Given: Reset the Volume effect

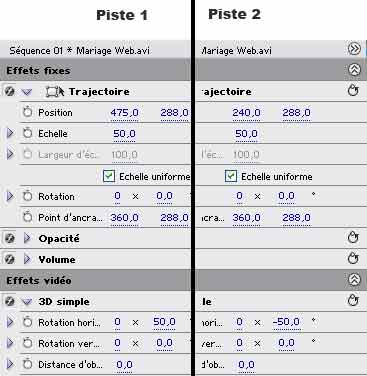Looking at the screenshot, I should pos(353,259).
